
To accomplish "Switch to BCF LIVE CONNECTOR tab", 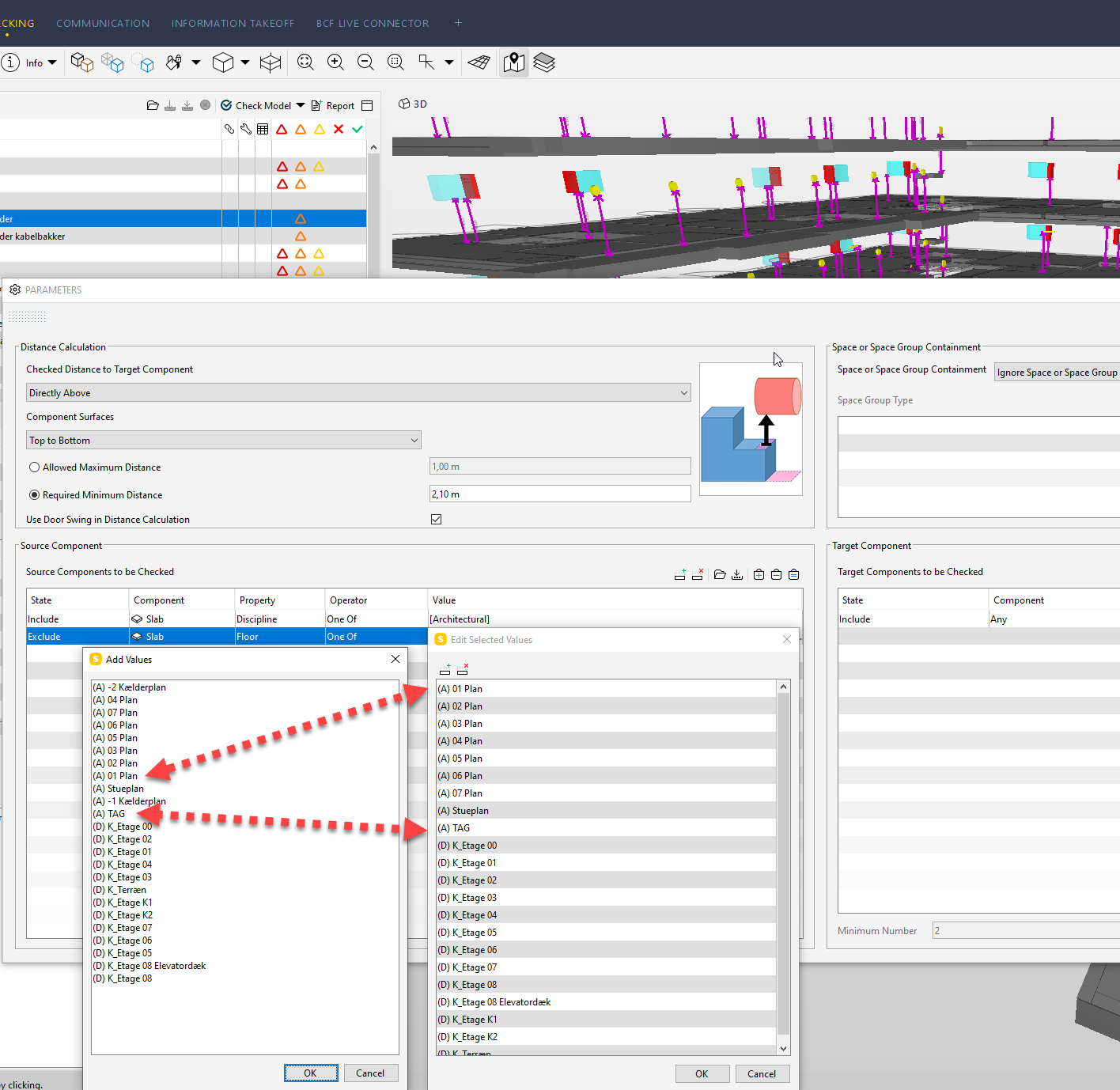I will (x=373, y=24).
